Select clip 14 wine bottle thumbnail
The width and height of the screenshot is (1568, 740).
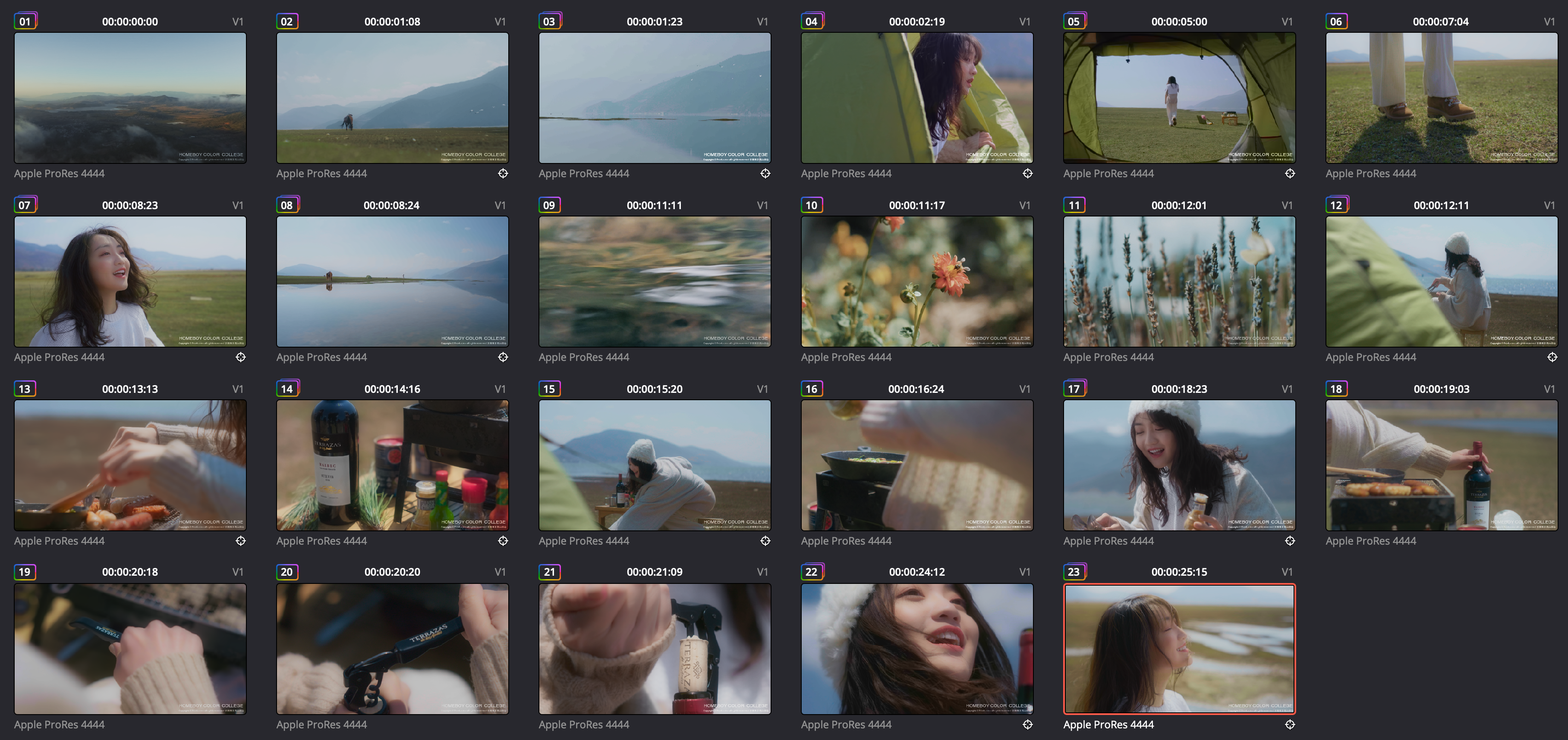click(x=393, y=465)
